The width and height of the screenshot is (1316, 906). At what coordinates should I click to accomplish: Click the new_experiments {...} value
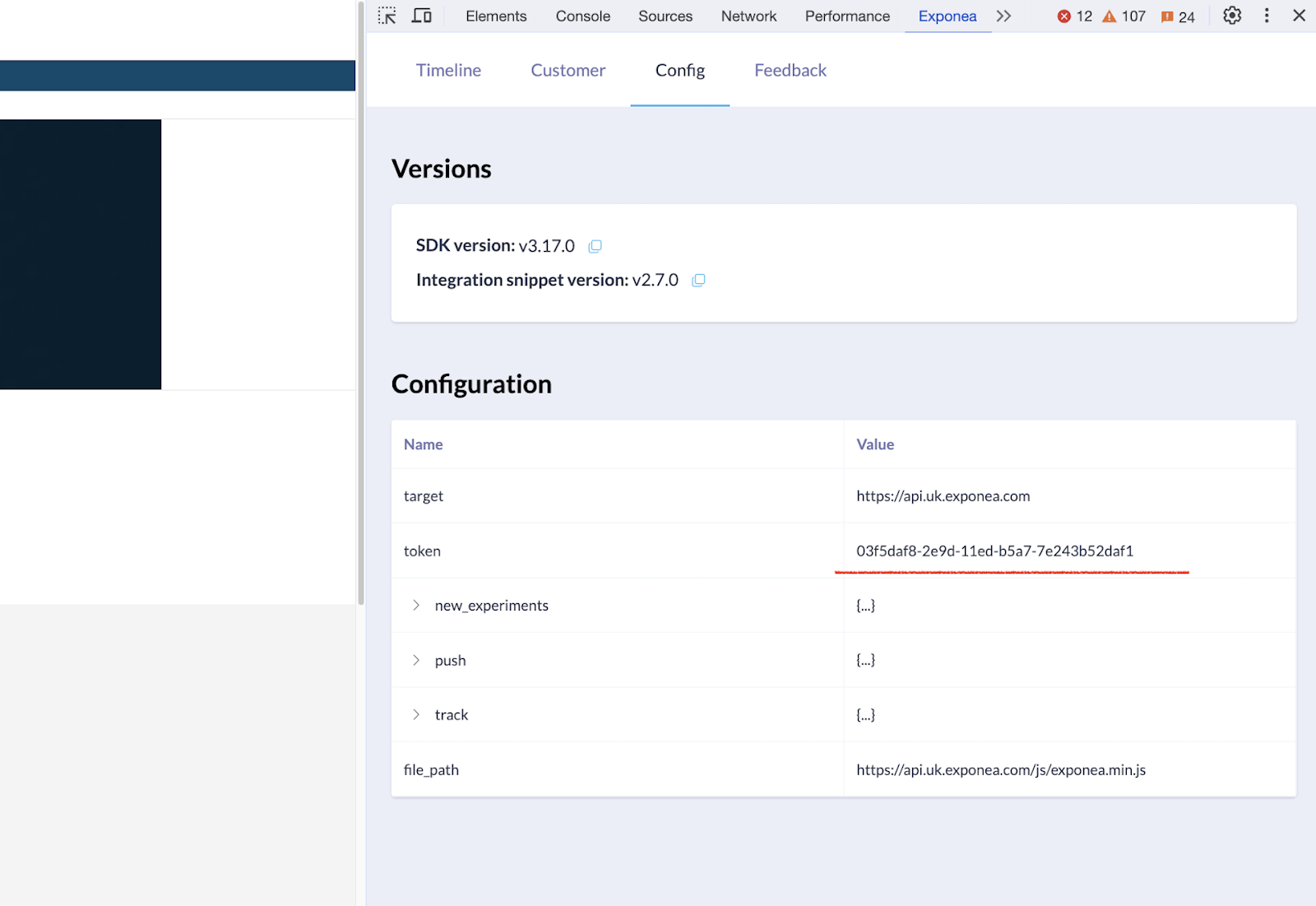pyautogui.click(x=865, y=606)
